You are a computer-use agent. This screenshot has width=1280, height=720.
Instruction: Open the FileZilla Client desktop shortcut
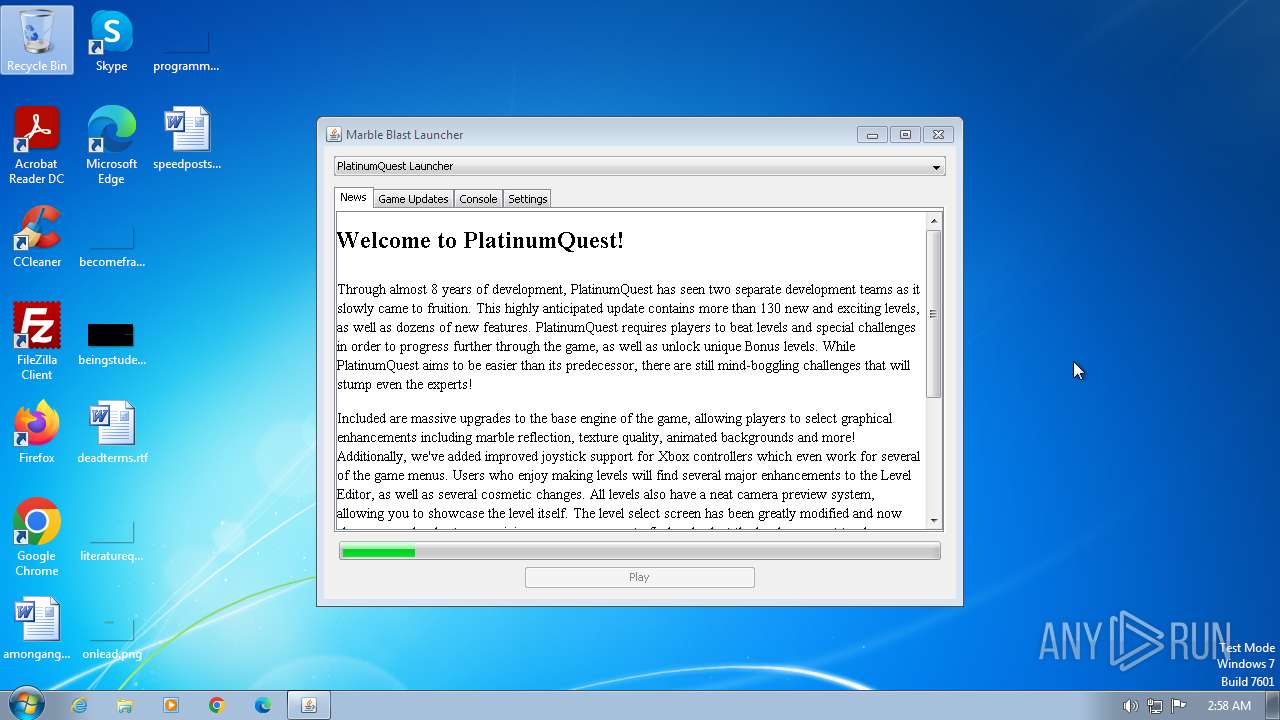click(x=37, y=341)
